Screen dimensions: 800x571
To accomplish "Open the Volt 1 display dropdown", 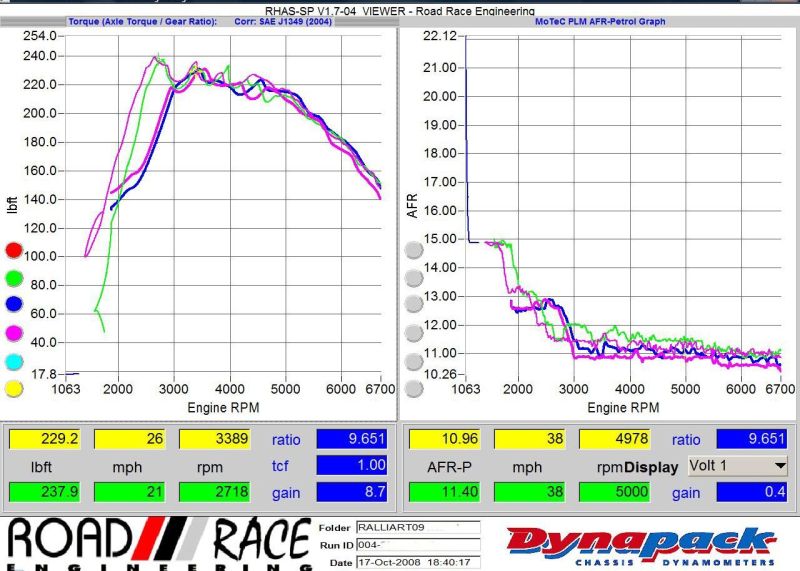I will [737, 466].
